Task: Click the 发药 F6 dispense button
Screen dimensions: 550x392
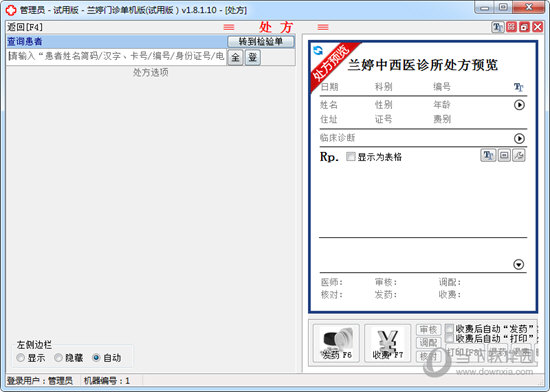Action: point(336,343)
